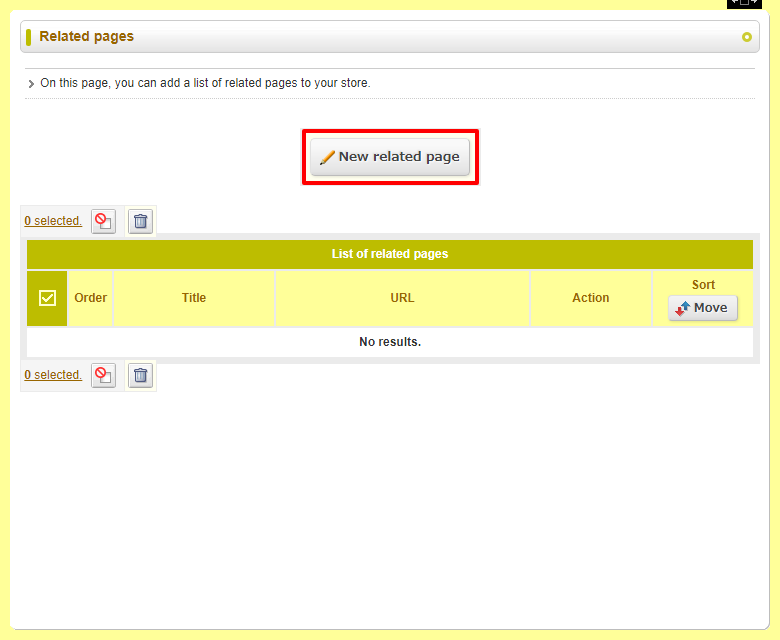The width and height of the screenshot is (780, 640).
Task: Click the deselect icon below the table
Action: pos(103,375)
